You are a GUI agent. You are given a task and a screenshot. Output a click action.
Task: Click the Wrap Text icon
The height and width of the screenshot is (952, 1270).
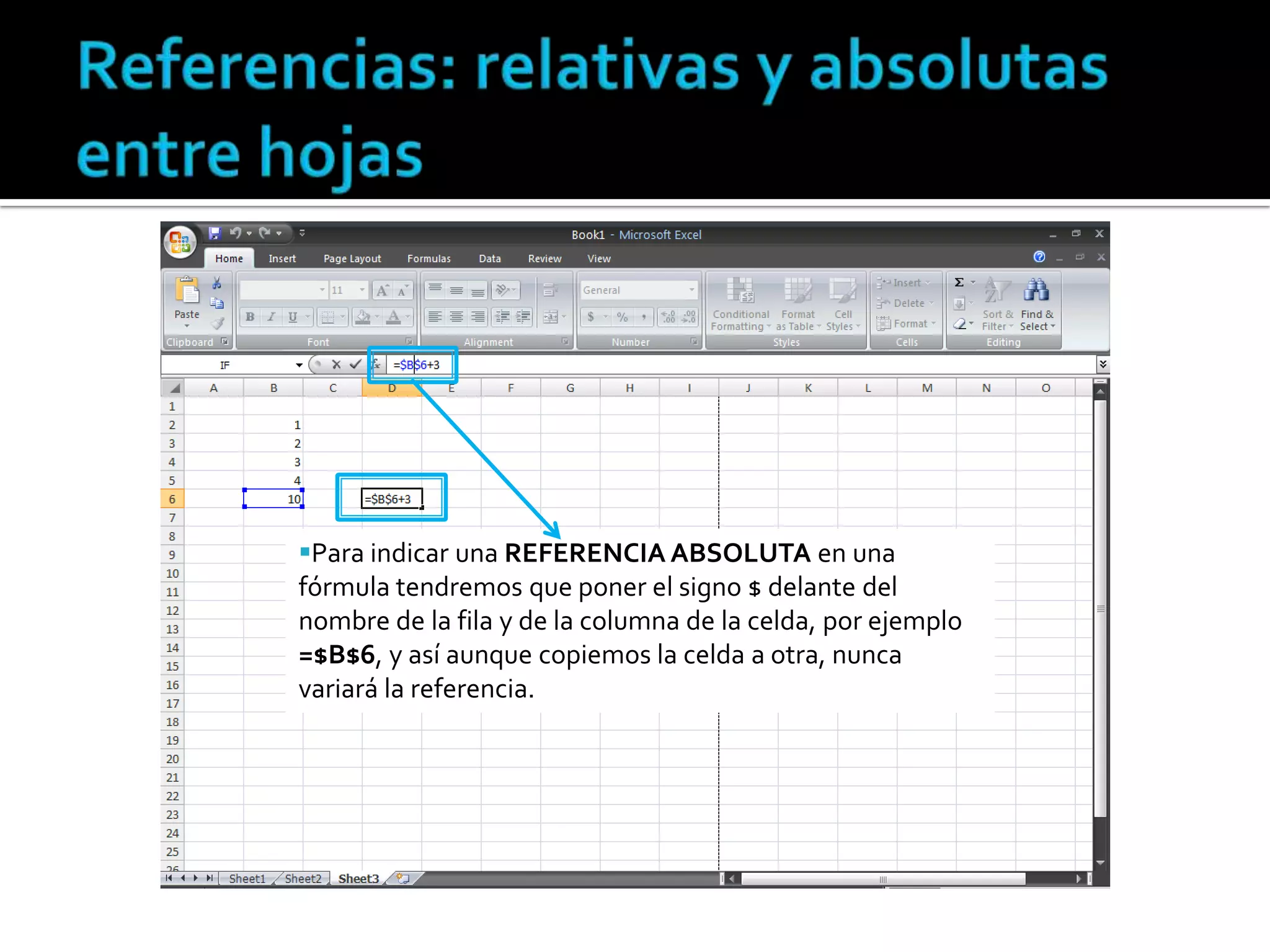pos(549,290)
